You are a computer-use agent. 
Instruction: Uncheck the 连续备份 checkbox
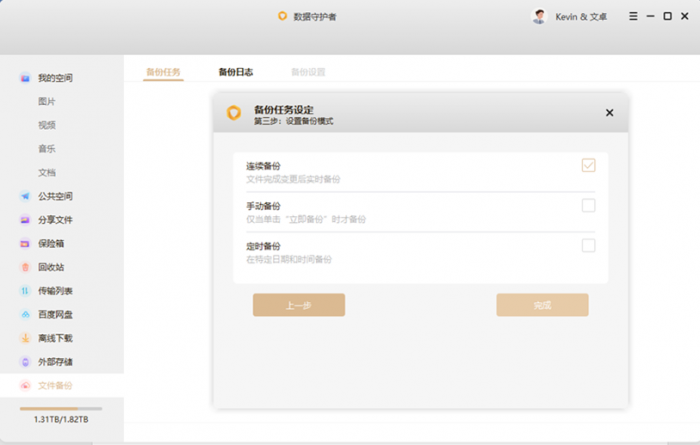tap(588, 165)
